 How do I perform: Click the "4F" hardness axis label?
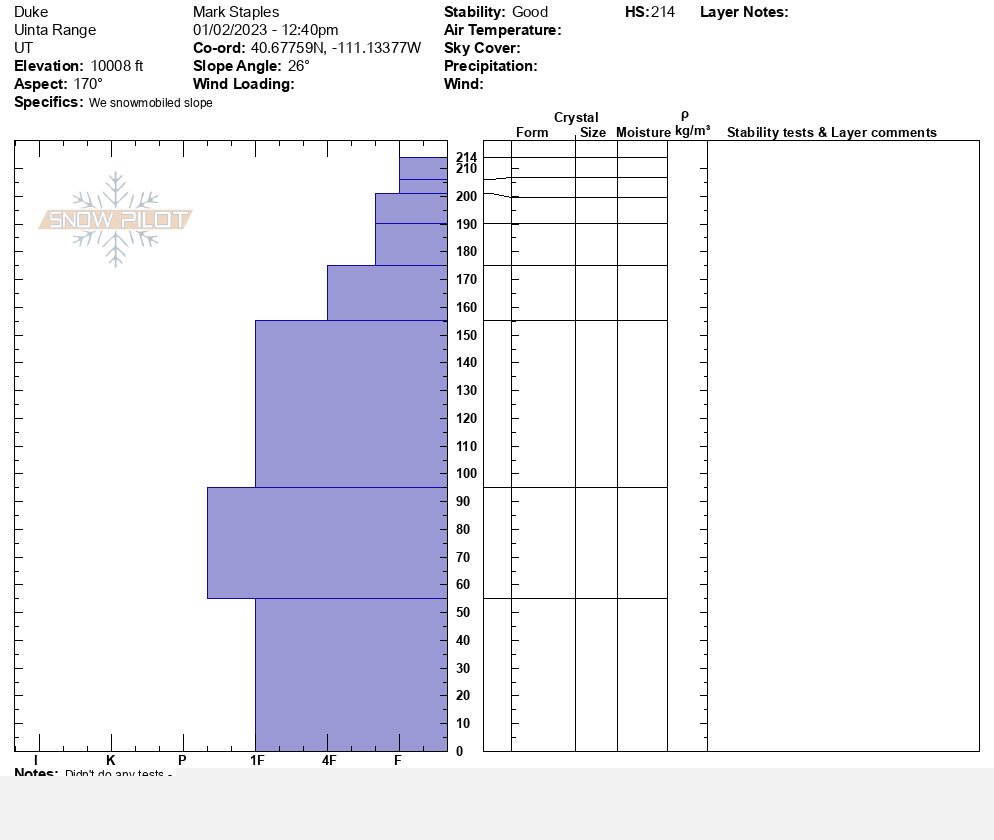pyautogui.click(x=329, y=760)
